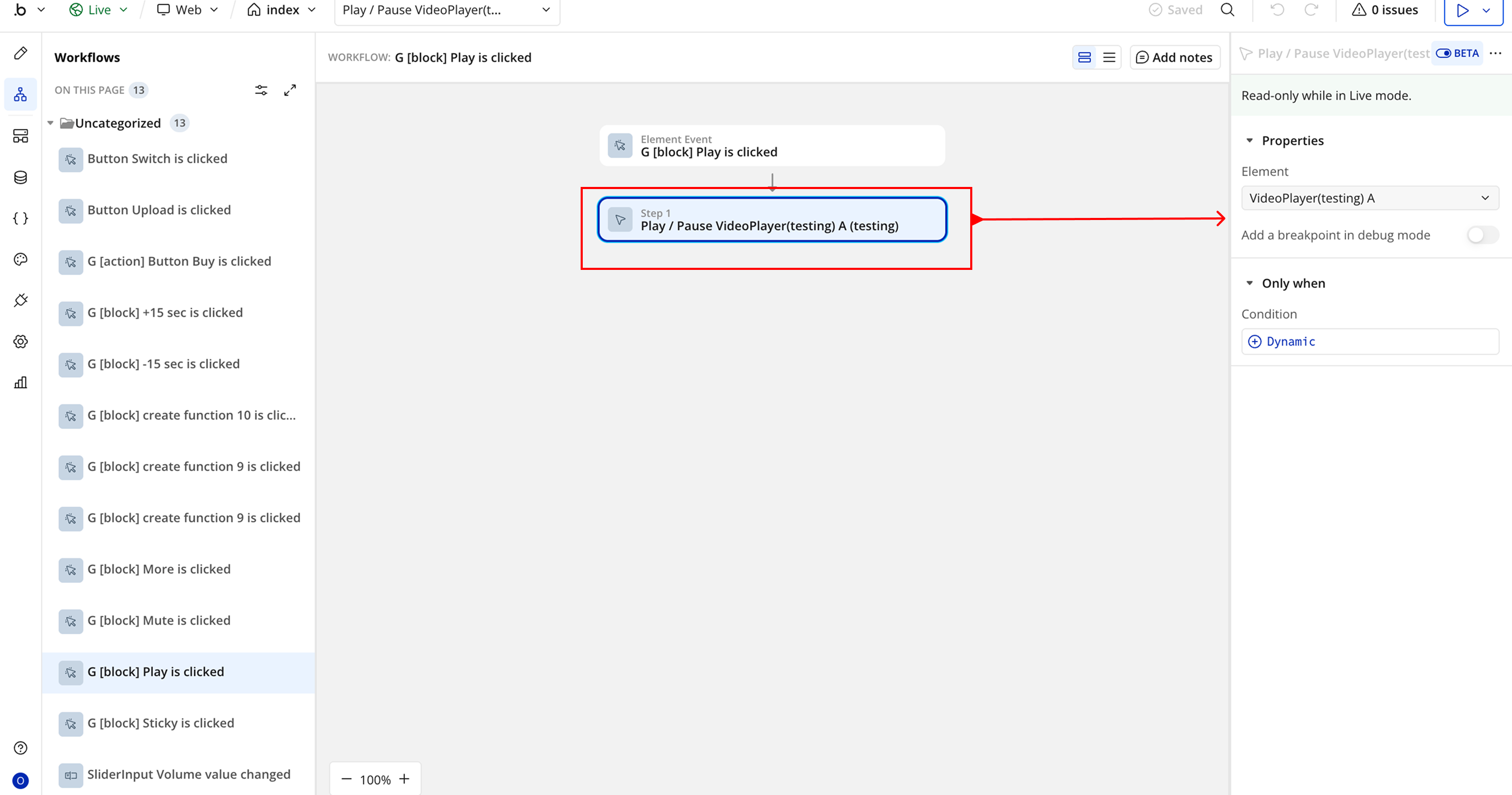Open the Data tab database icon

click(20, 177)
